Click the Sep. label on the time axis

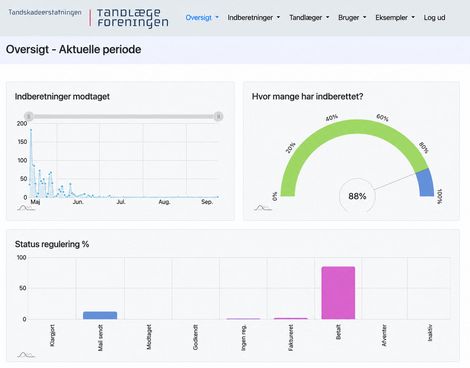(207, 202)
